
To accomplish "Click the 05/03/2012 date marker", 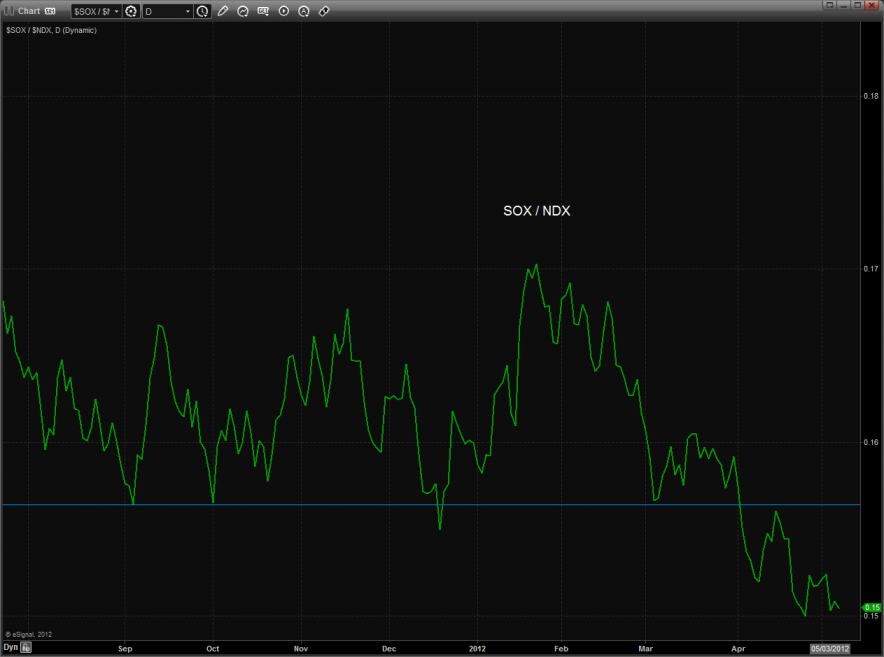I will [x=830, y=648].
